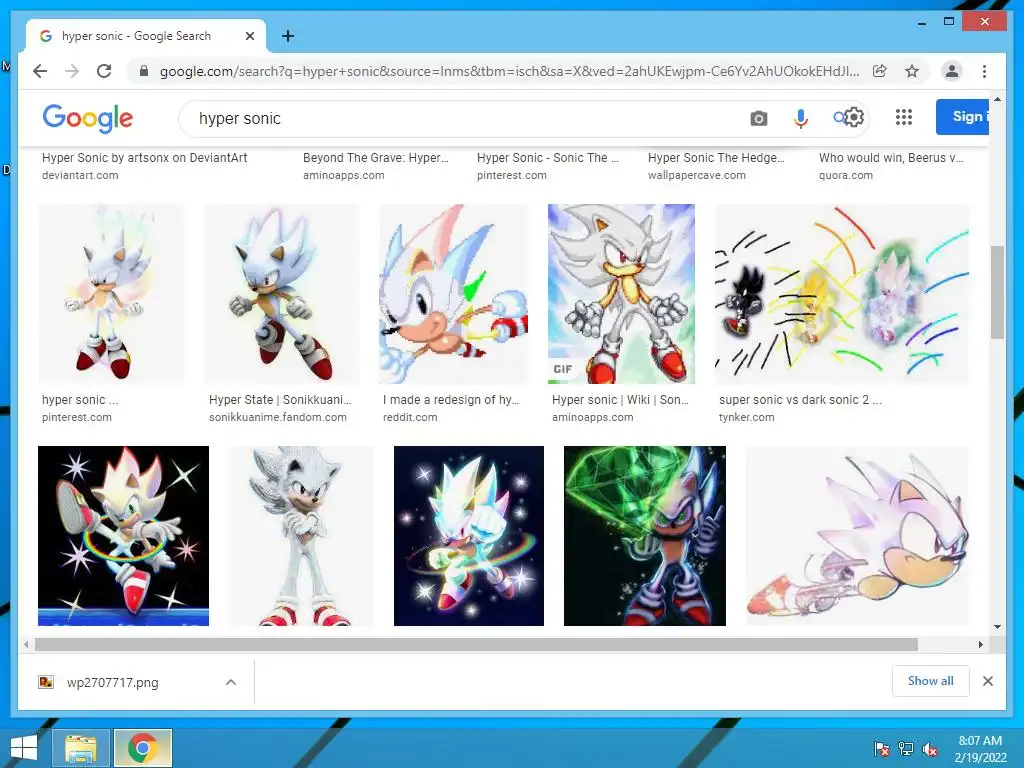Screen dimensions: 1024x768
Task: Focus the hyper sonic search box
Action: click(x=457, y=118)
